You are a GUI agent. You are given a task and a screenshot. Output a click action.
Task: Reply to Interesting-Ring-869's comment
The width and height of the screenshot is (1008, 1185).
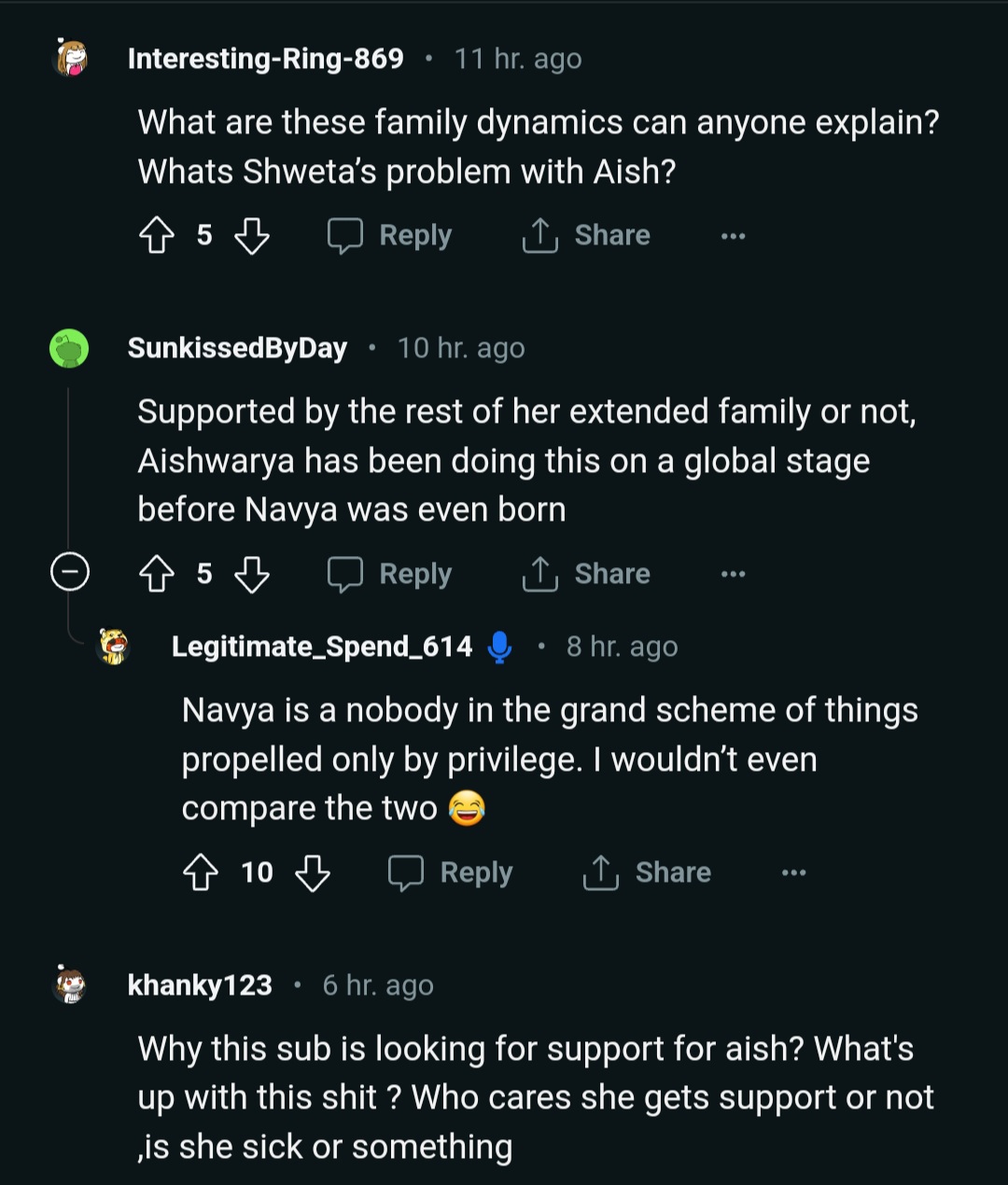(x=390, y=236)
